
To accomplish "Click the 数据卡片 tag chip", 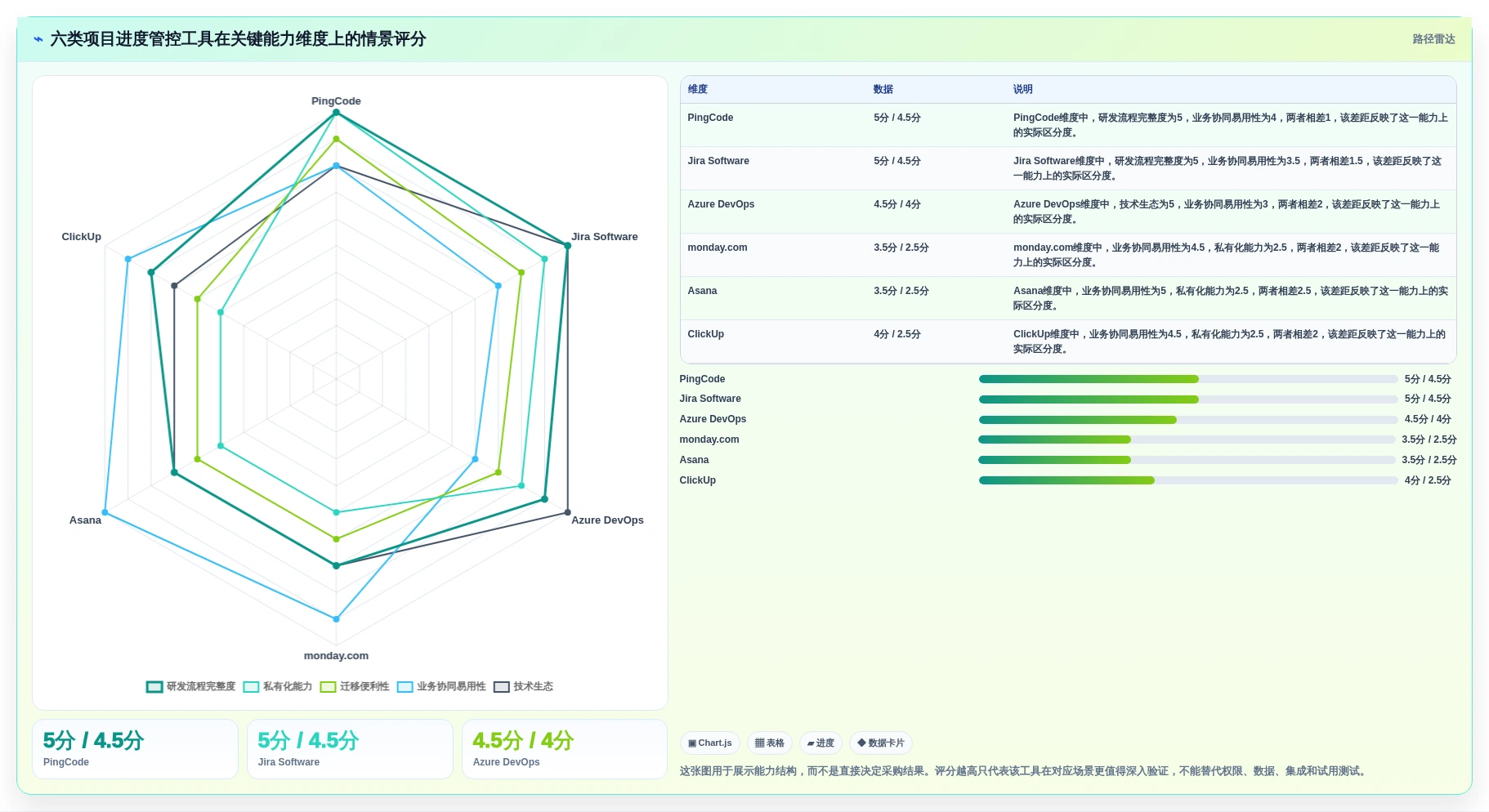I will tap(881, 743).
